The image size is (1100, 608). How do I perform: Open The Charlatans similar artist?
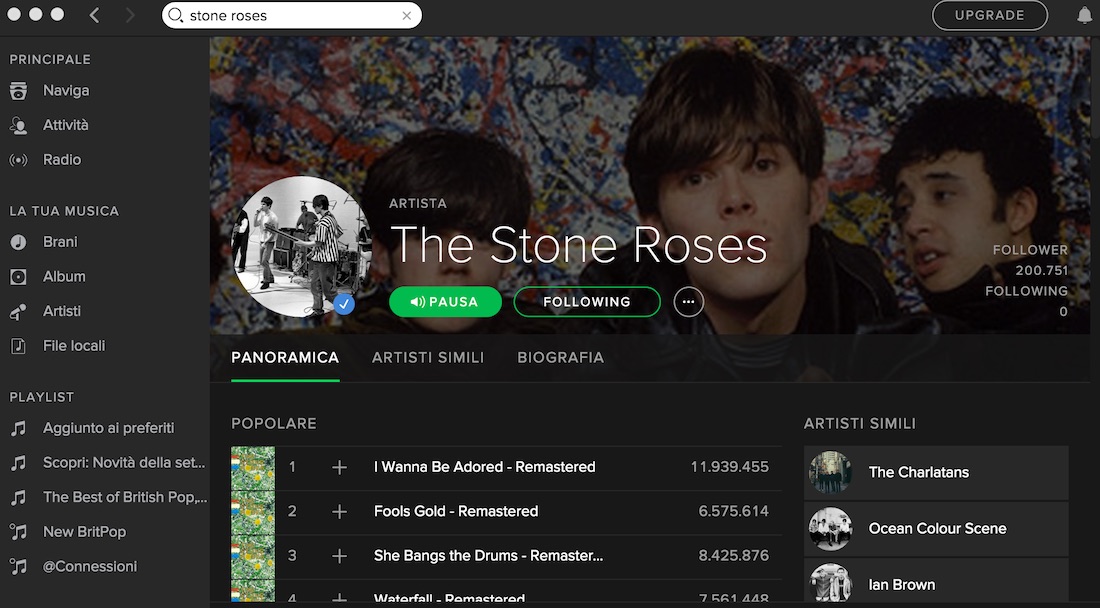[918, 472]
